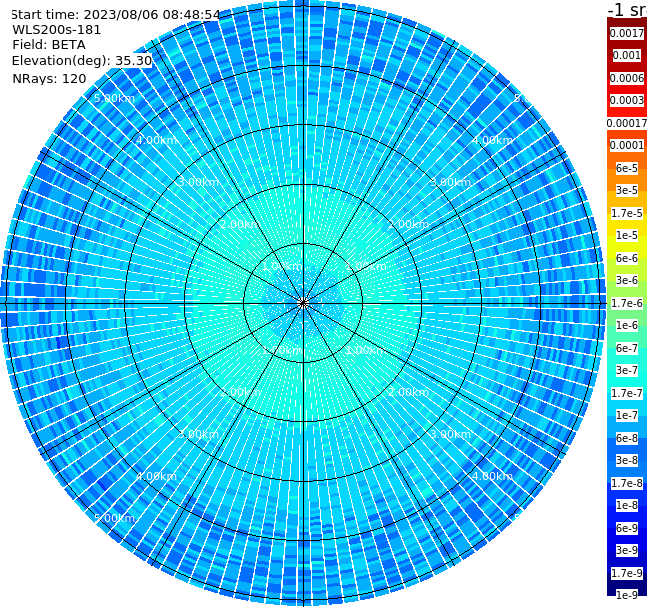Click the lower-right 2.00km ring label
The image size is (647, 607).
click(408, 392)
